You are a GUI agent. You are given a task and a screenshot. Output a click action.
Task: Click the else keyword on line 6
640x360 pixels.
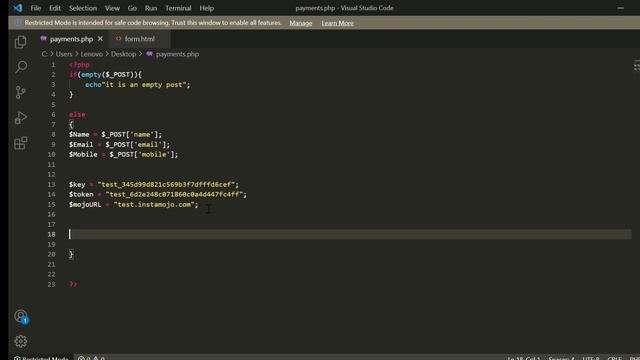77,115
